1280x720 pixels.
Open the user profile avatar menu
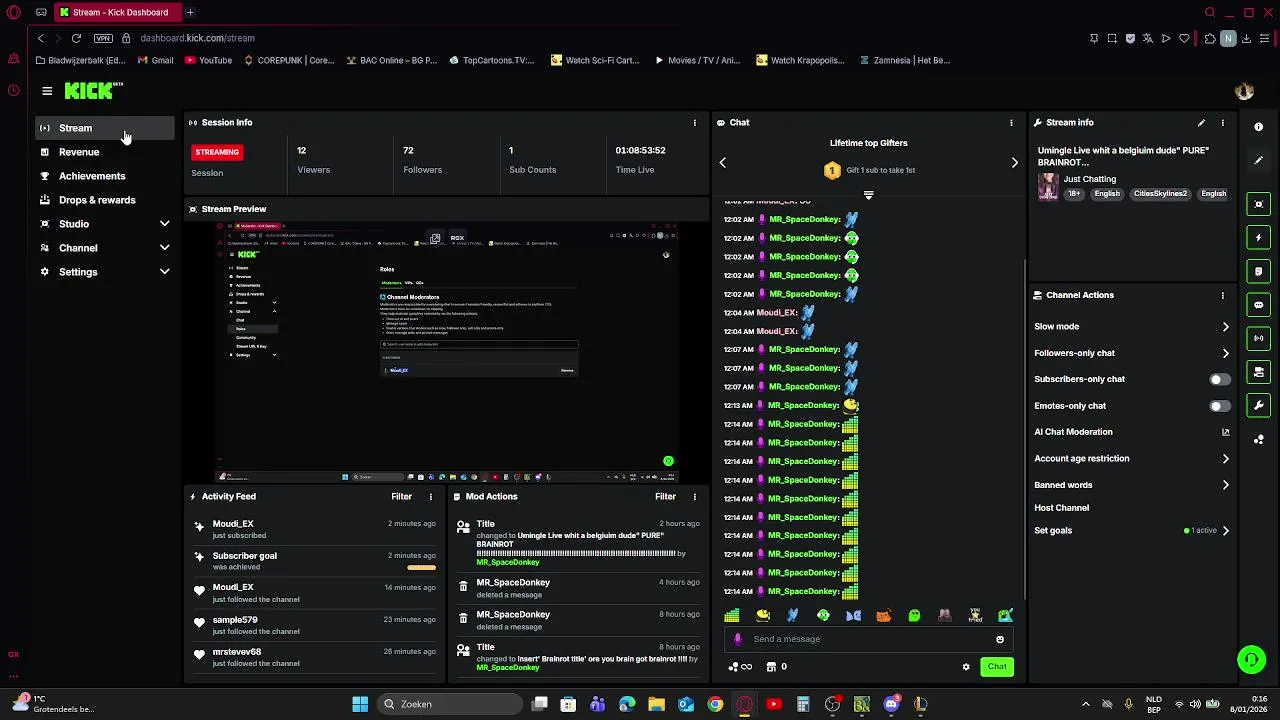click(x=1244, y=91)
